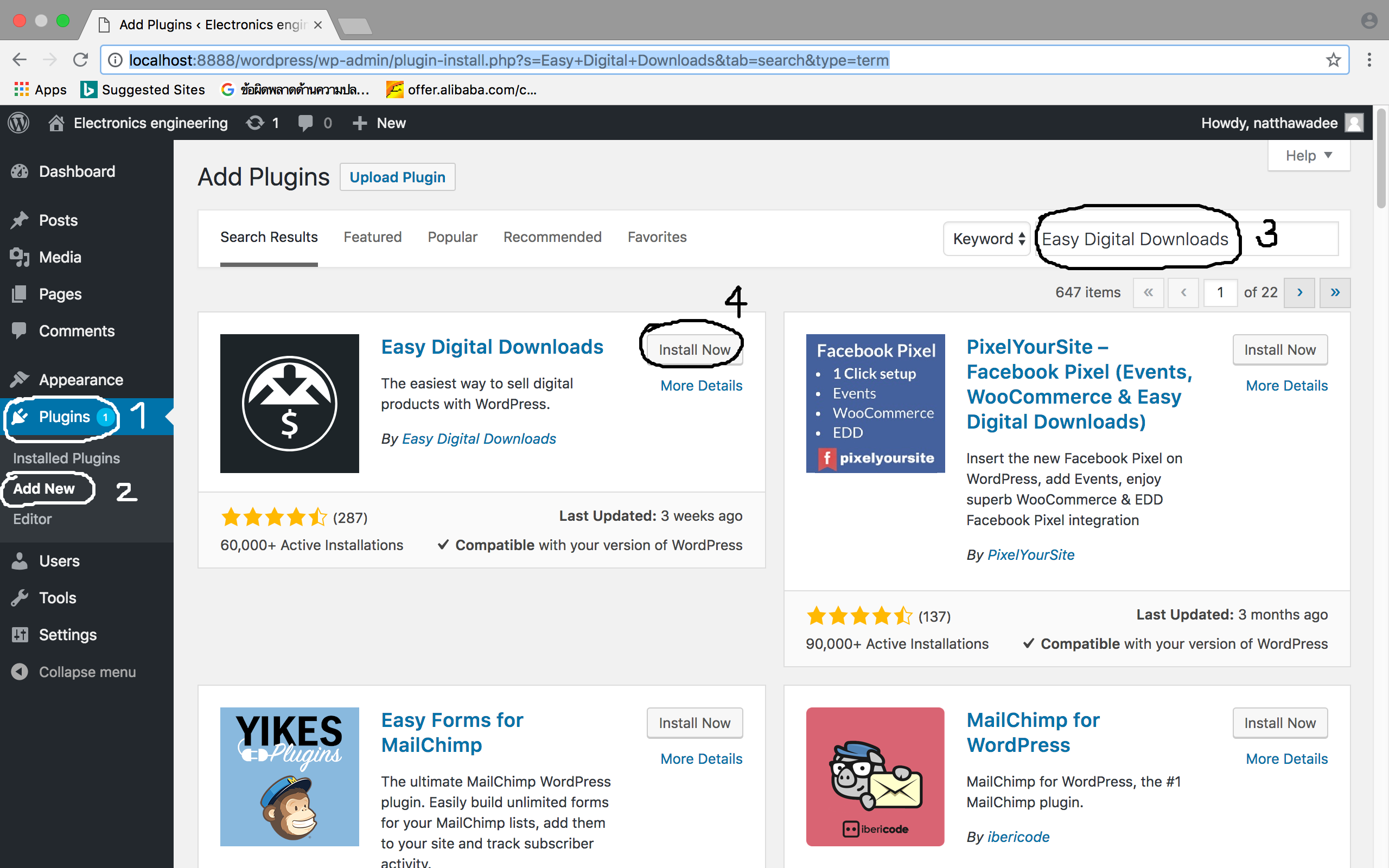This screenshot has width=1389, height=868.
Task: Open MailChimp for WordPress title link
Action: pos(1033,732)
